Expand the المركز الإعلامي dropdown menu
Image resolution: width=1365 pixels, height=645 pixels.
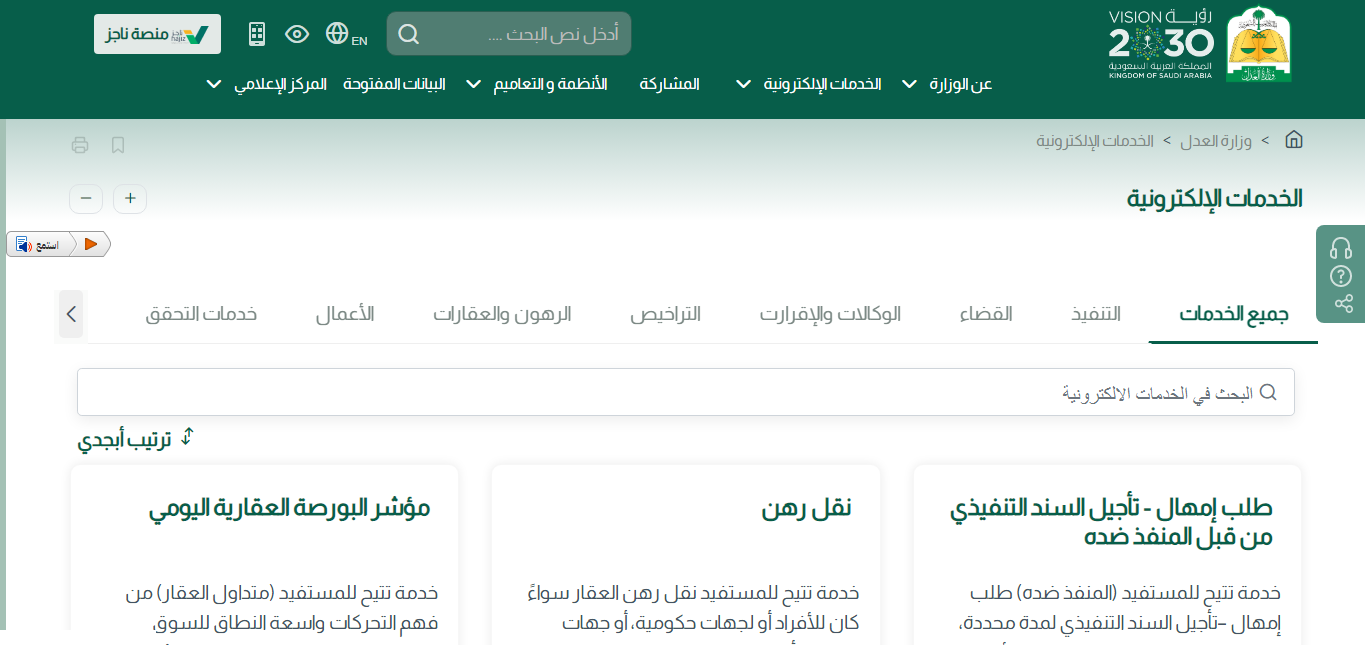[x=266, y=84]
